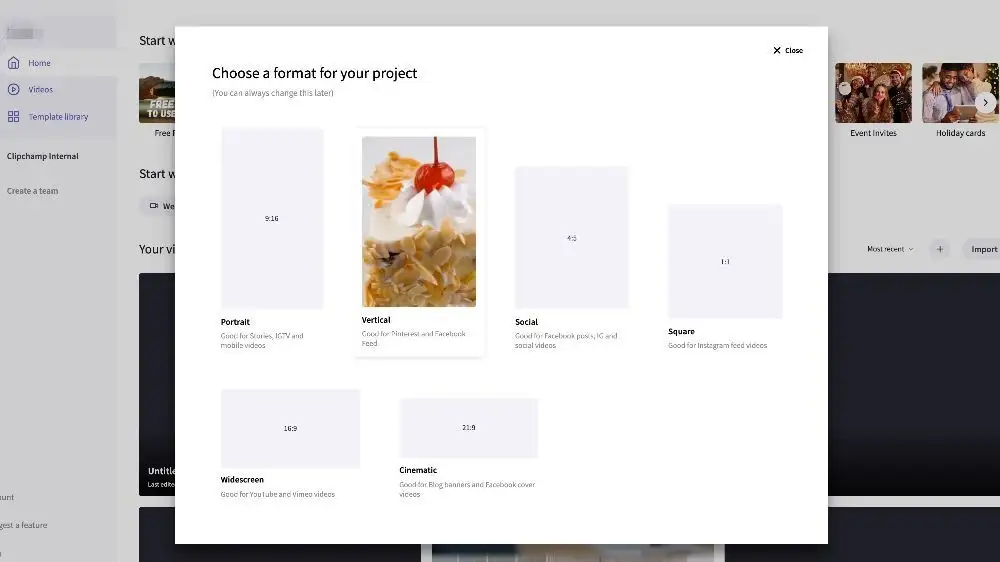1000x562 pixels.
Task: Open Videos section in sidebar
Action: [x=40, y=90]
